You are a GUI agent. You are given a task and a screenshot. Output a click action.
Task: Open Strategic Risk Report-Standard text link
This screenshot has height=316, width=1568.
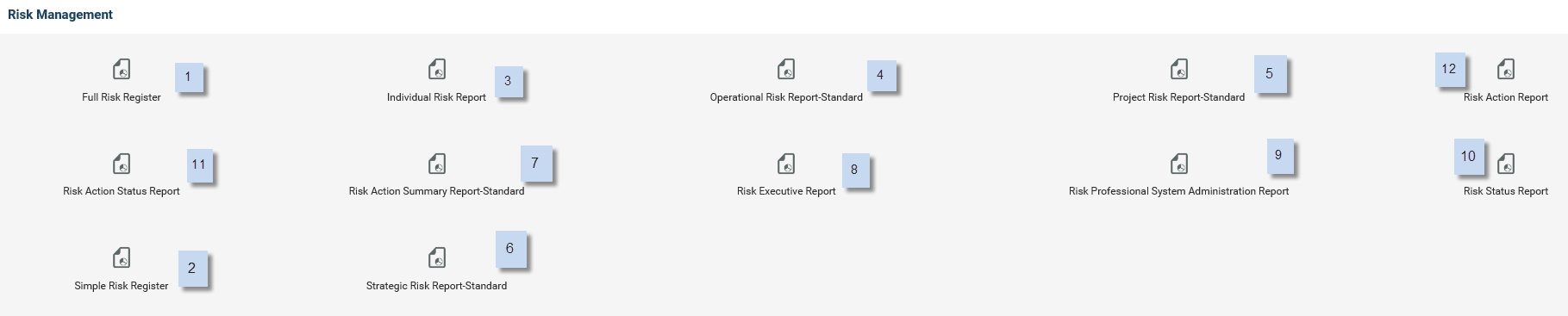[436, 286]
